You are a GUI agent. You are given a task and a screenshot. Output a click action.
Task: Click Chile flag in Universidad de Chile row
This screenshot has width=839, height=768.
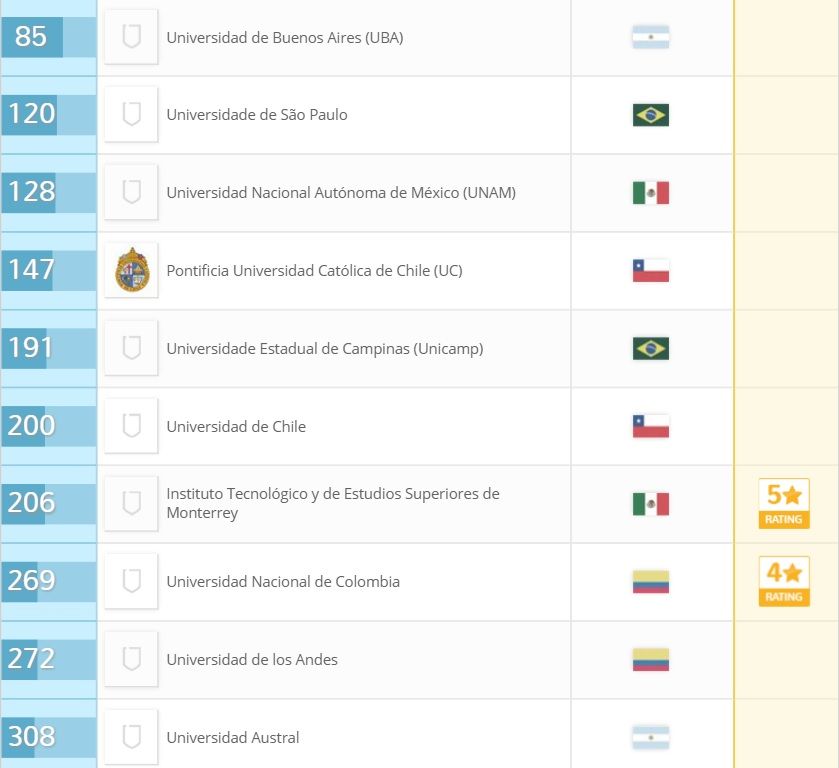click(650, 427)
